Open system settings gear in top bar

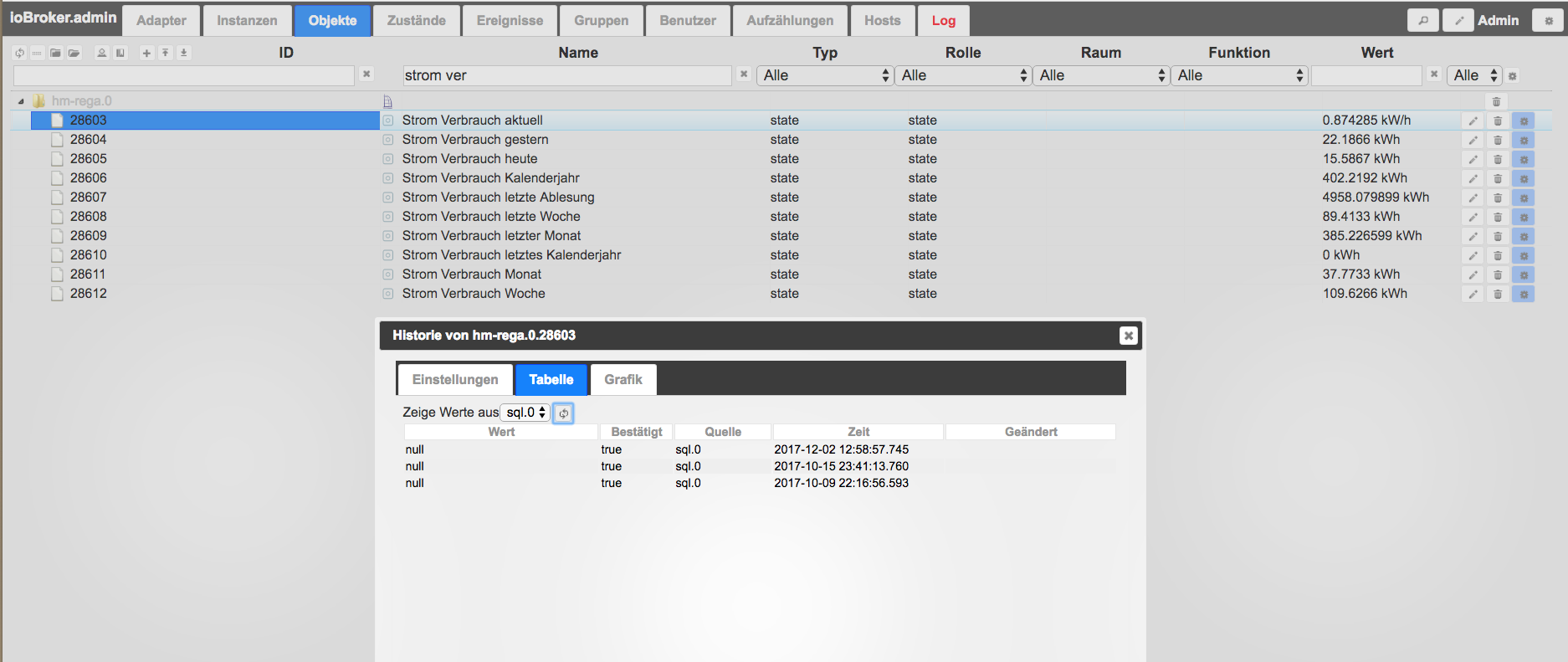click(x=1548, y=20)
